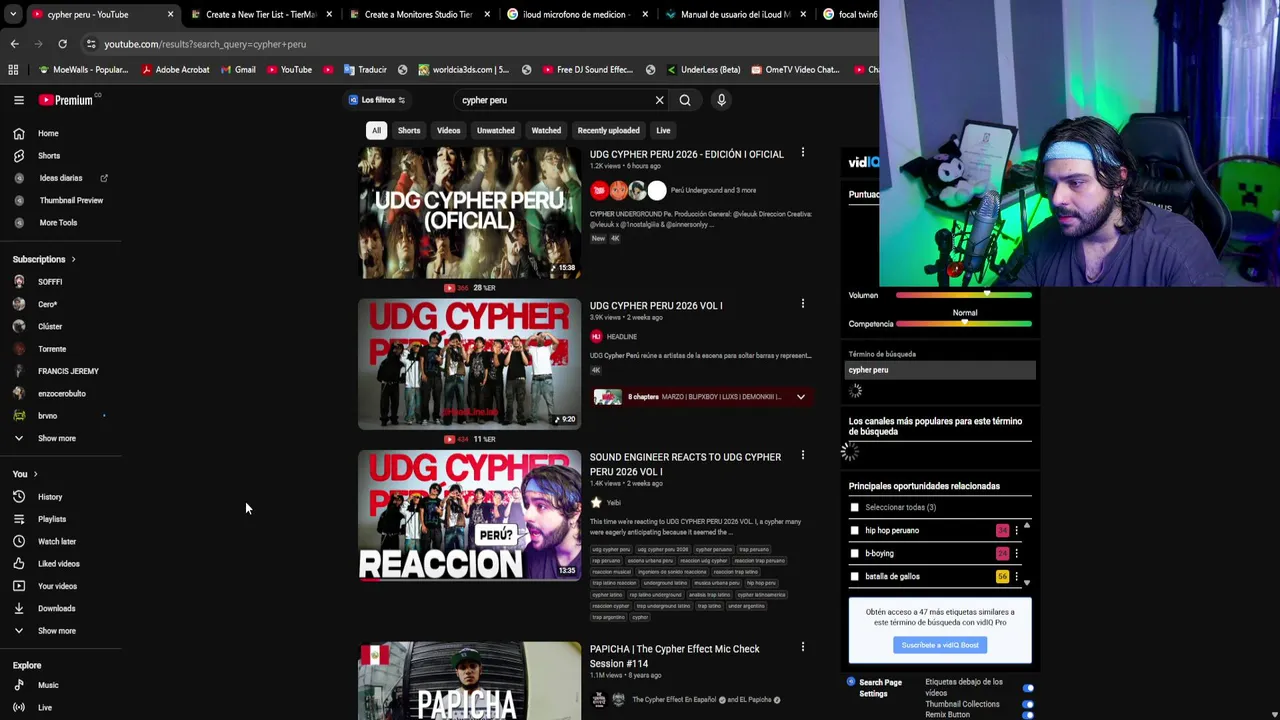Go back with the browser back arrow

14,44
